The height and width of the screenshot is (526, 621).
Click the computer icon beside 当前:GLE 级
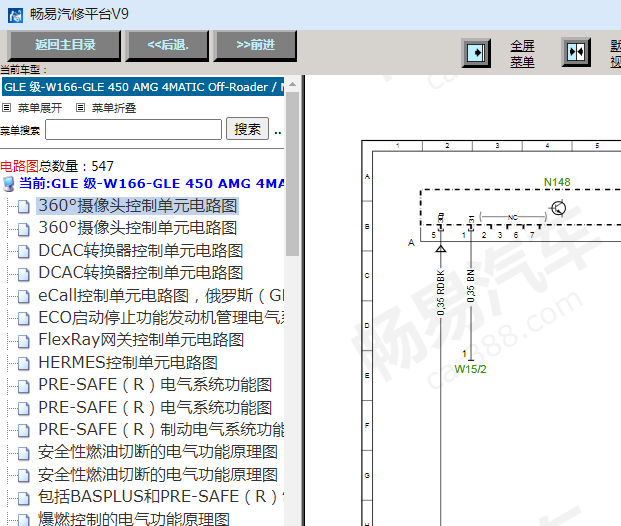[9, 184]
